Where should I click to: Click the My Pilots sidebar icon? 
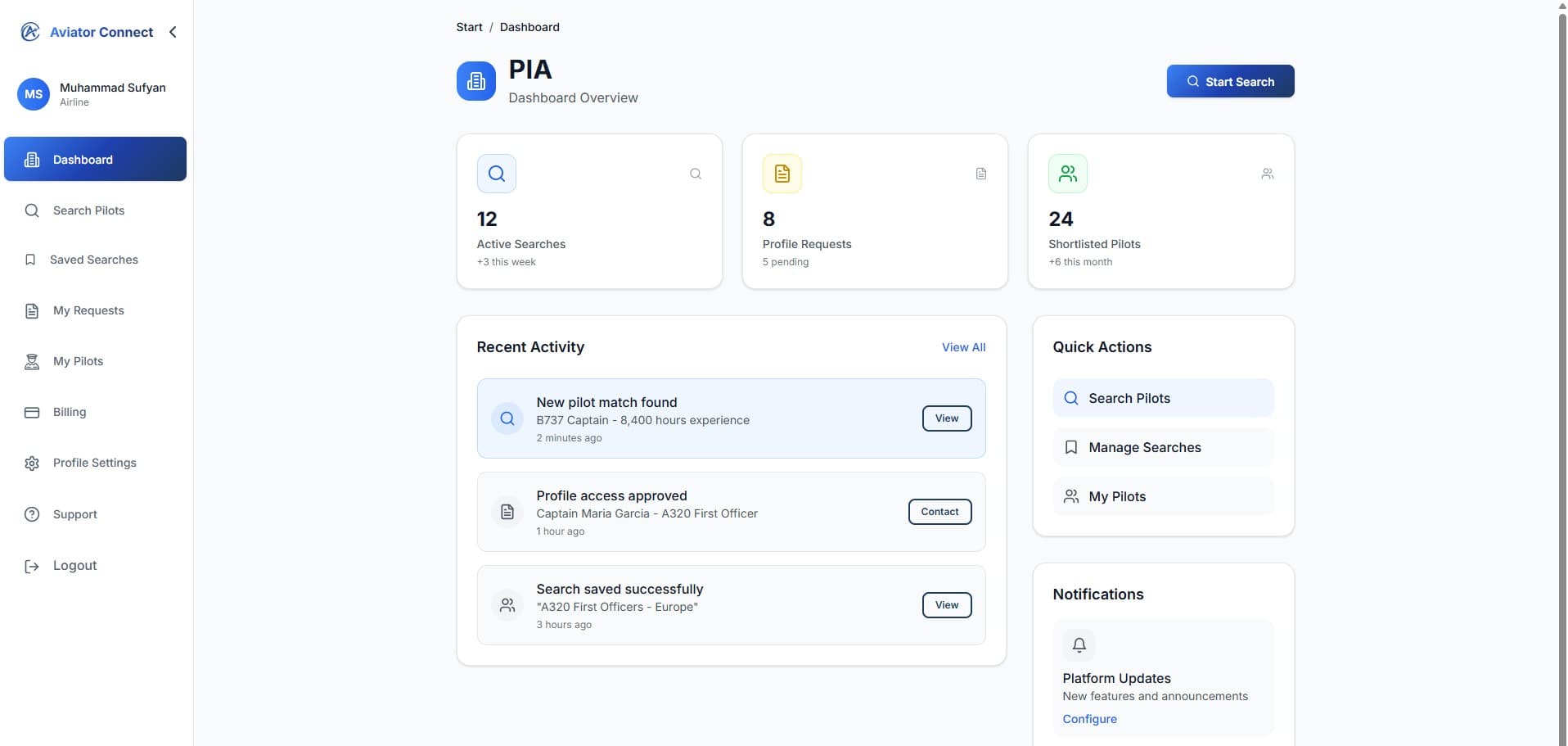coord(32,361)
